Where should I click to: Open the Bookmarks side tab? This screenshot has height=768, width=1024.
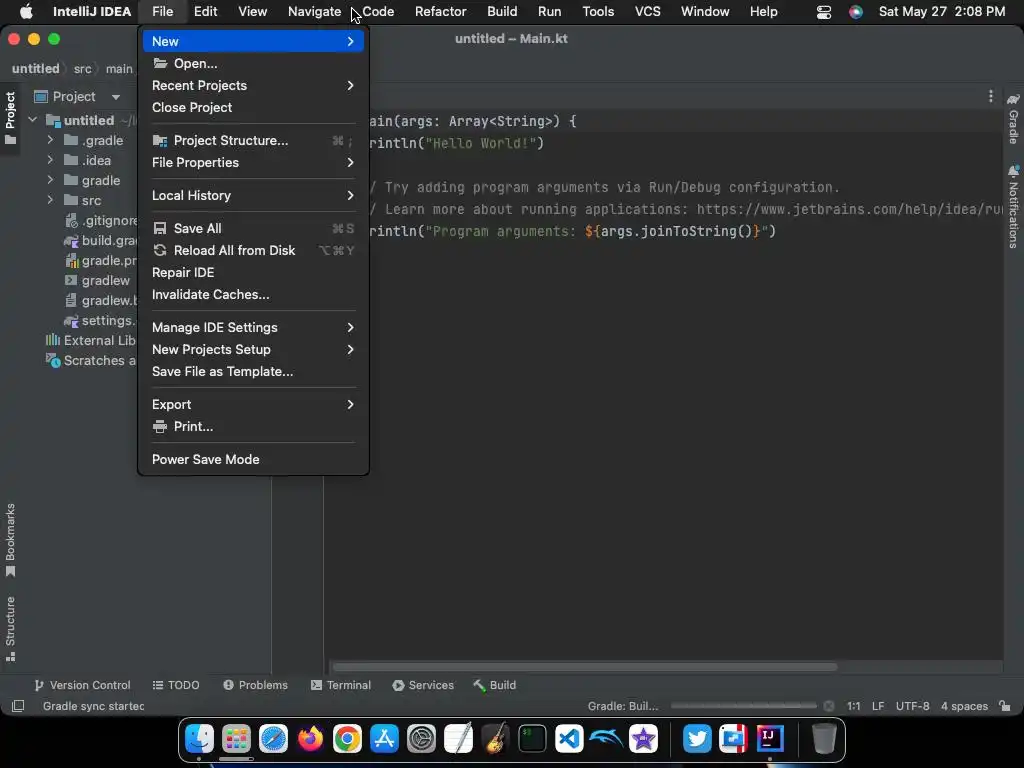pyautogui.click(x=10, y=541)
